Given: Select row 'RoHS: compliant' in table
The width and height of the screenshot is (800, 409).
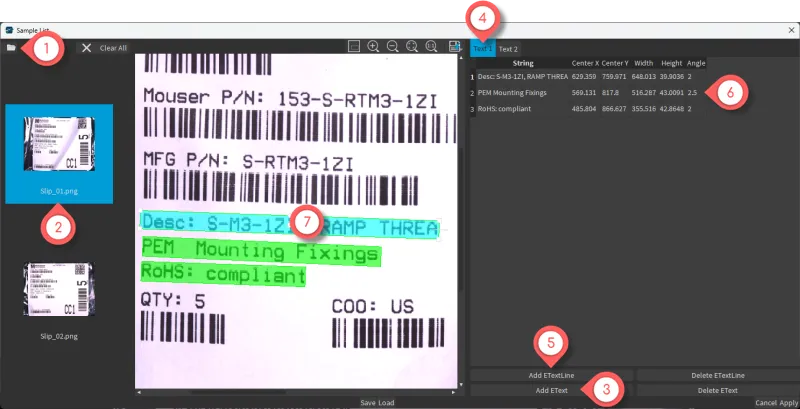Looking at the screenshot, I should tap(588, 109).
